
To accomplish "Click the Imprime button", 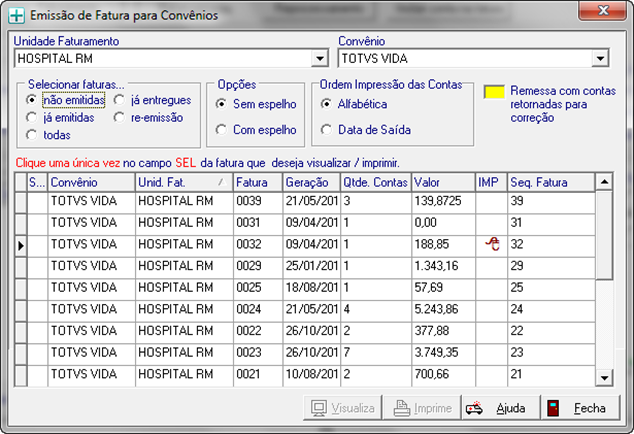I will tap(422, 408).
